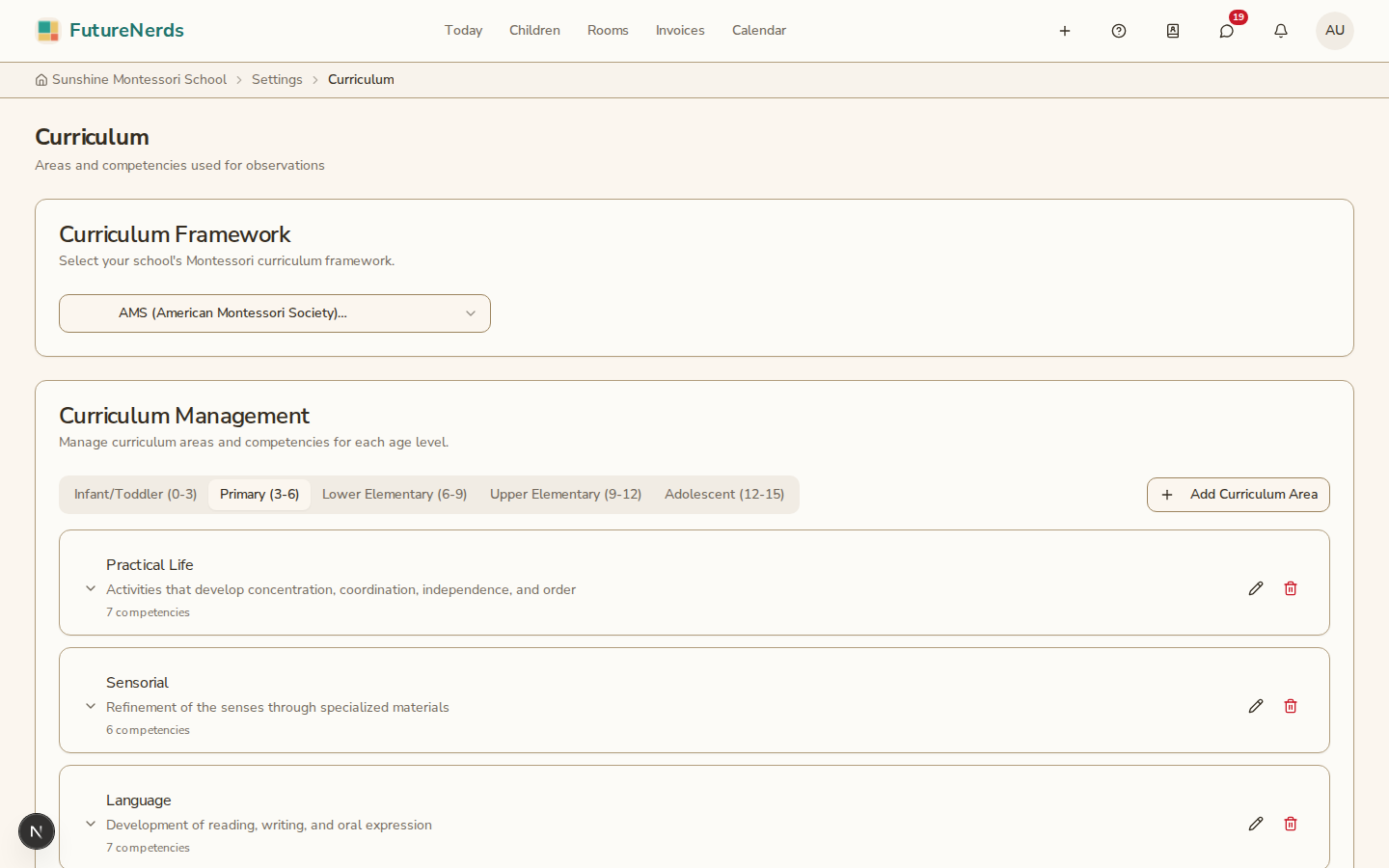Click Add Curriculum Area button
Image resolution: width=1389 pixels, height=868 pixels.
[x=1239, y=495]
